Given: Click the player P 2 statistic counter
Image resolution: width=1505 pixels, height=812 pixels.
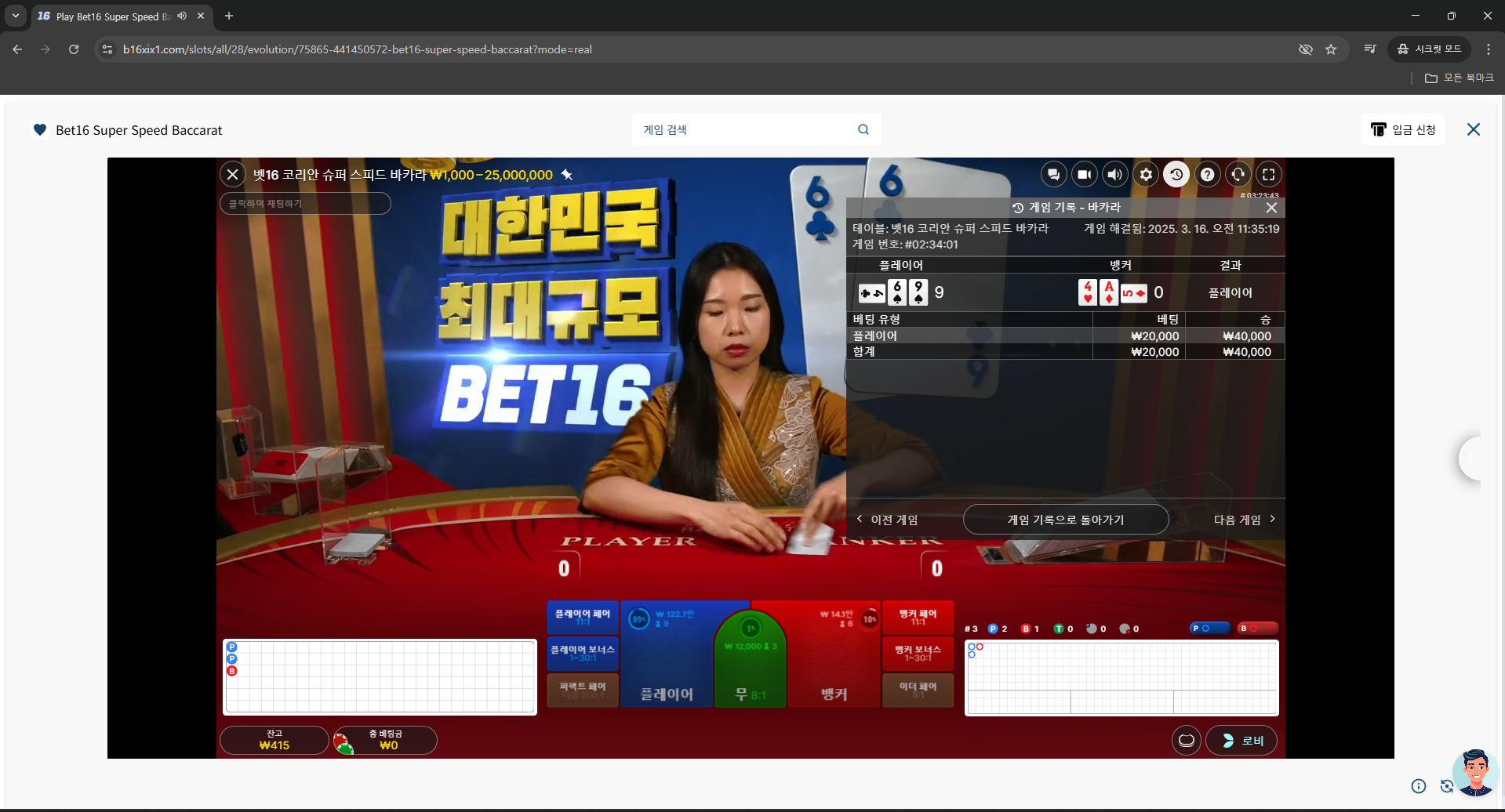Looking at the screenshot, I should pos(998,629).
